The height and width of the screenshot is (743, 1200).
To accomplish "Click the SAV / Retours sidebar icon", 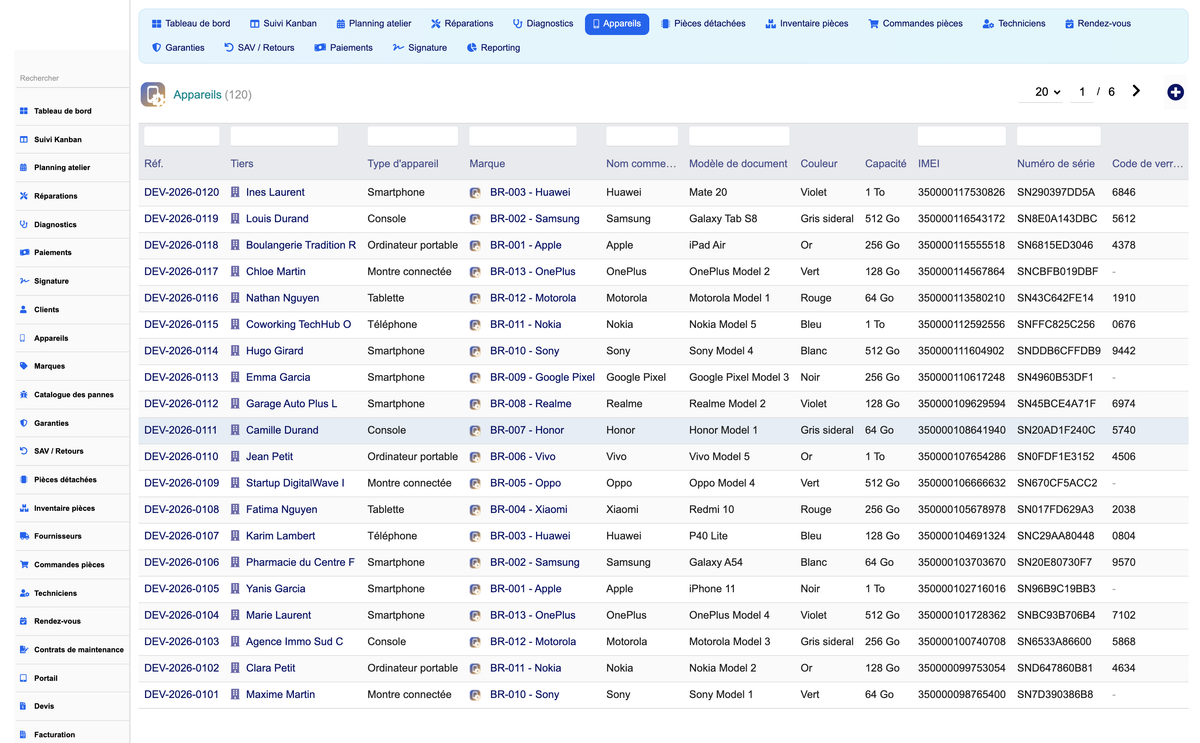I will 24,451.
